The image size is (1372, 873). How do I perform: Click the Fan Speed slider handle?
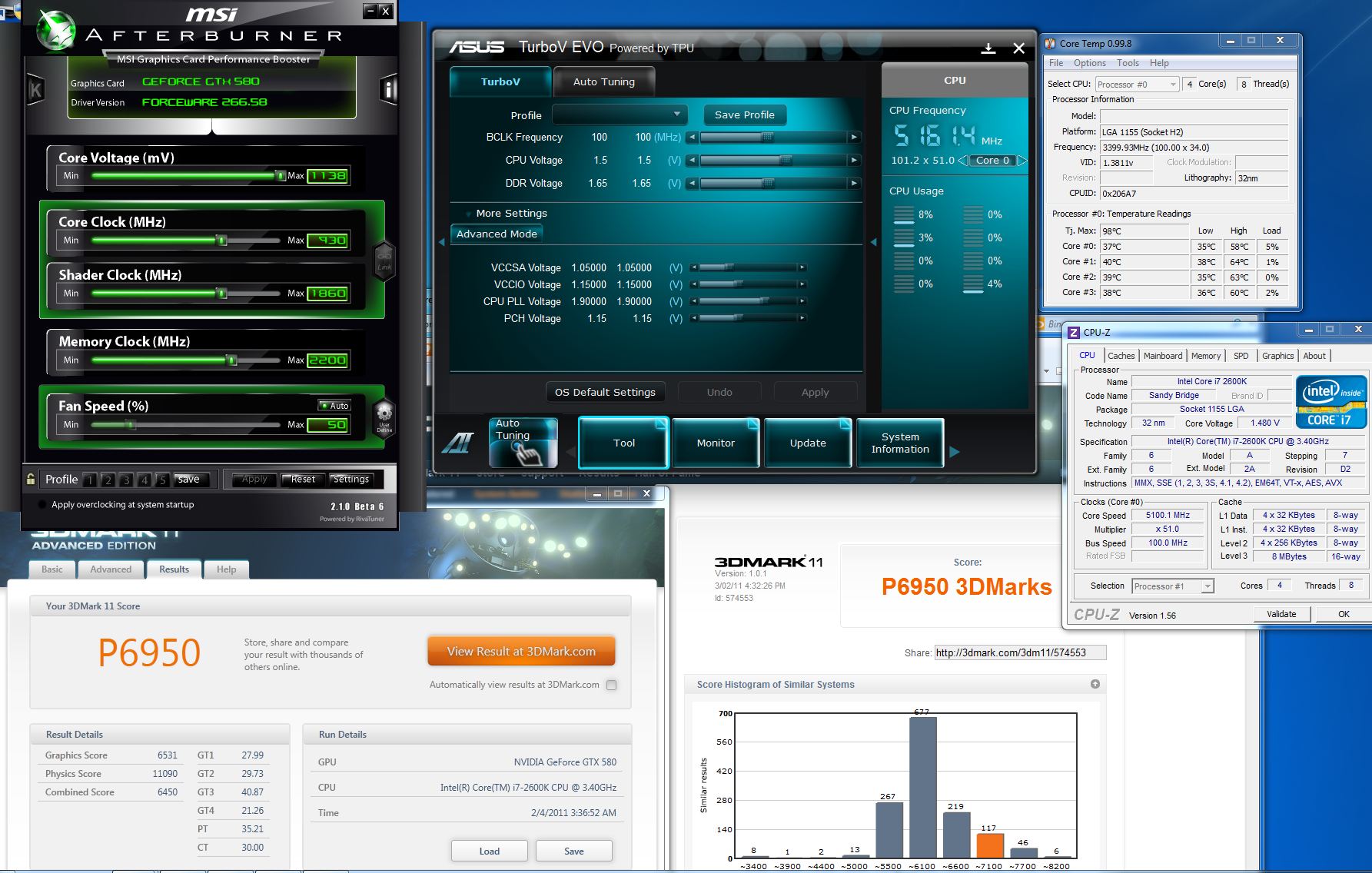tap(131, 425)
